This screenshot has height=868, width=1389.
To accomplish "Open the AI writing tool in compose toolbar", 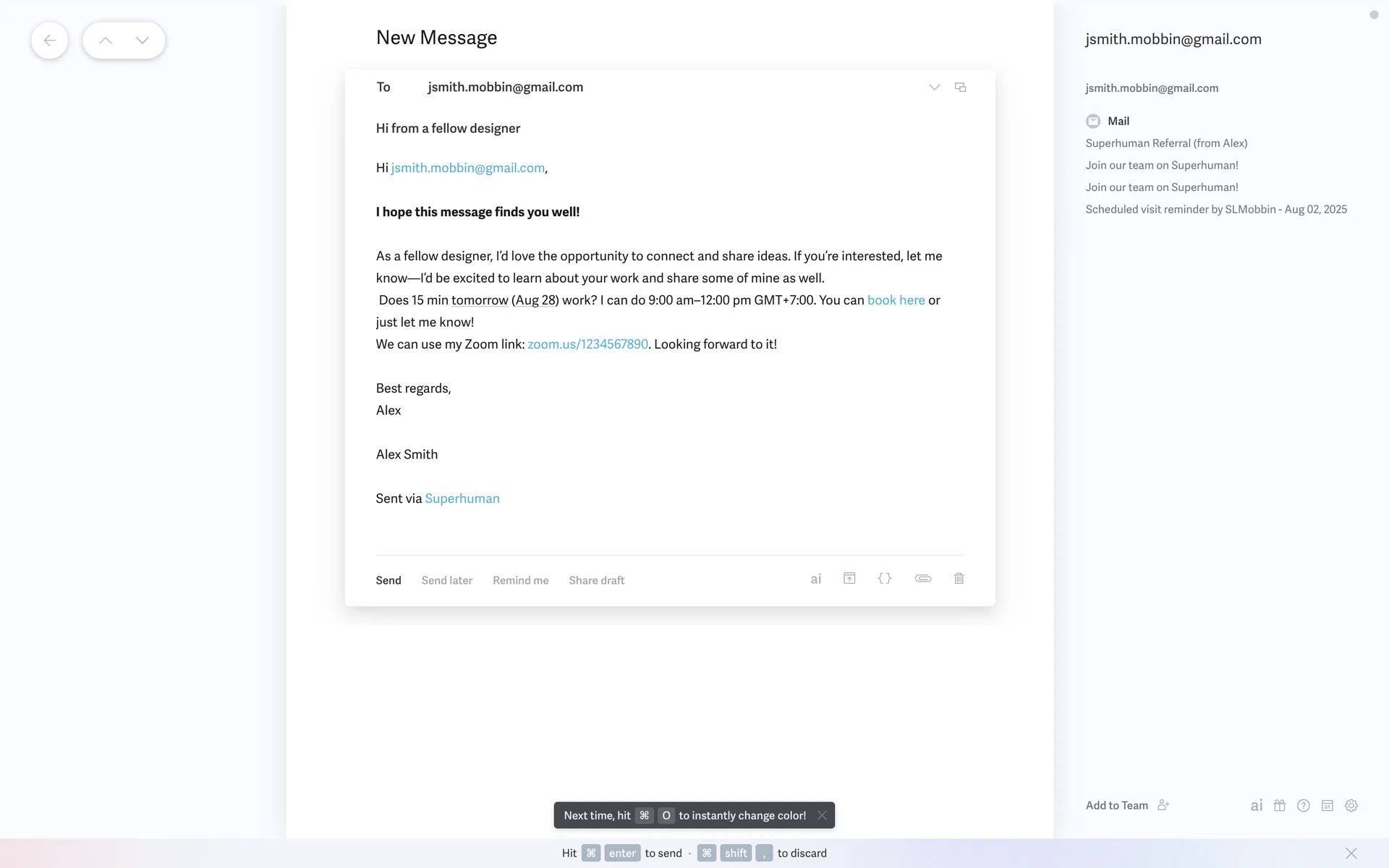I will [x=815, y=579].
